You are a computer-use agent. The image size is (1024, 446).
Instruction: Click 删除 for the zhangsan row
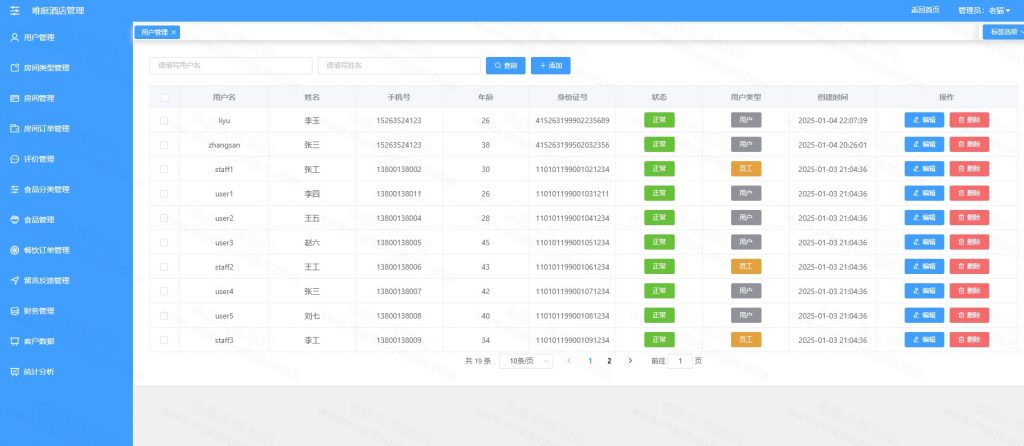pyautogui.click(x=969, y=144)
